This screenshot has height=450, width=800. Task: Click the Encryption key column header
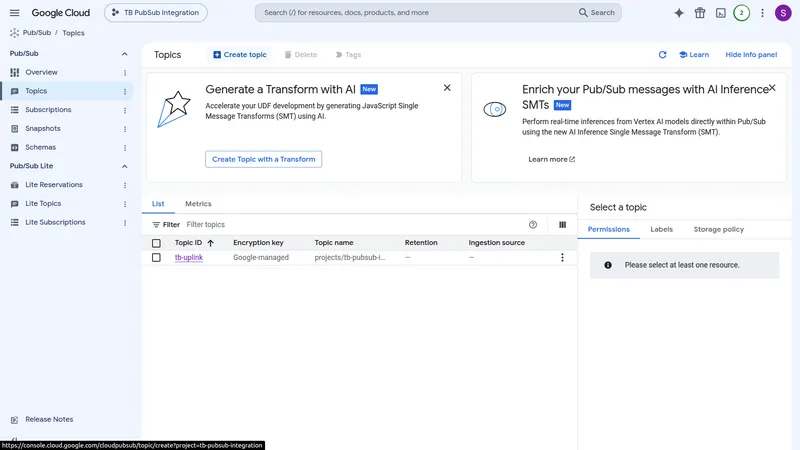tap(258, 243)
